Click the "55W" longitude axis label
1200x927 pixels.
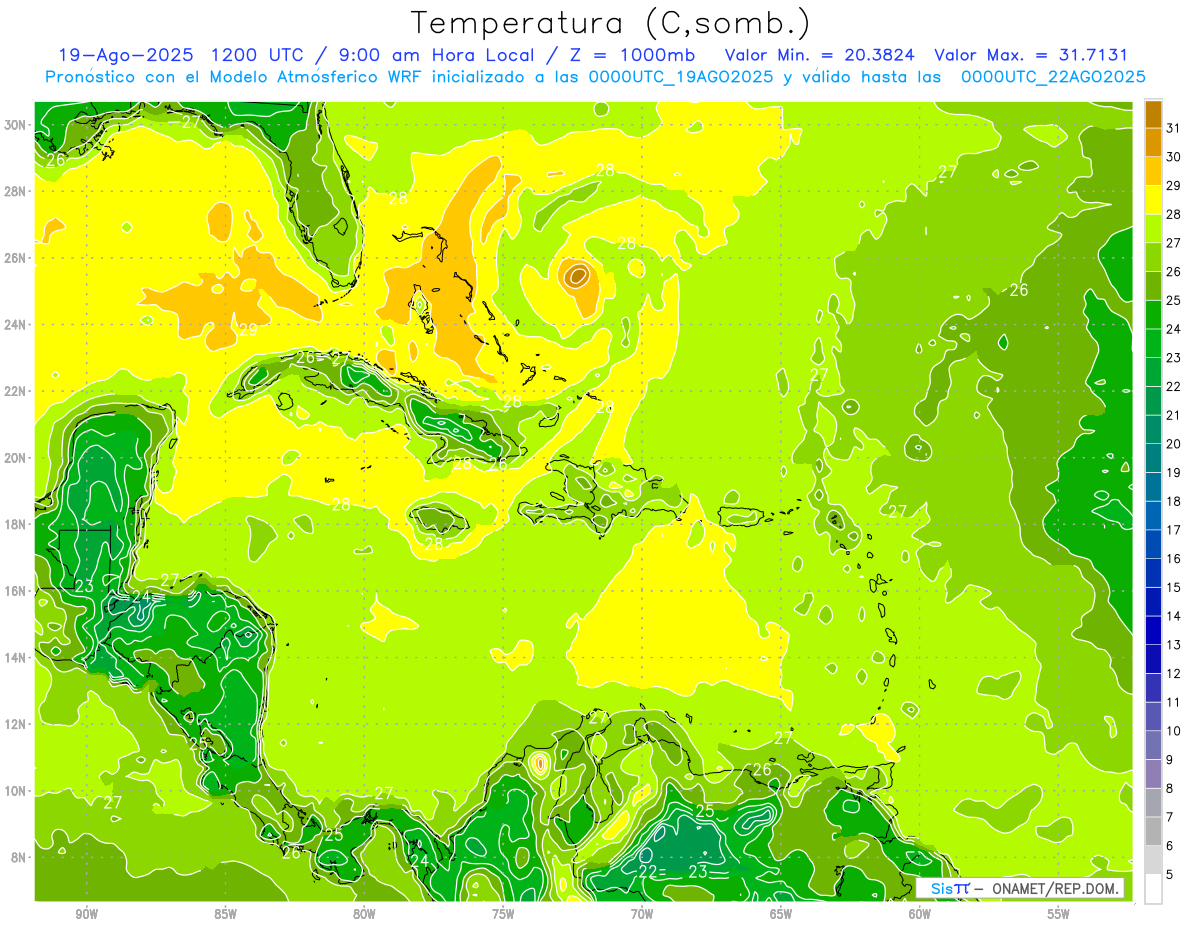click(1058, 914)
